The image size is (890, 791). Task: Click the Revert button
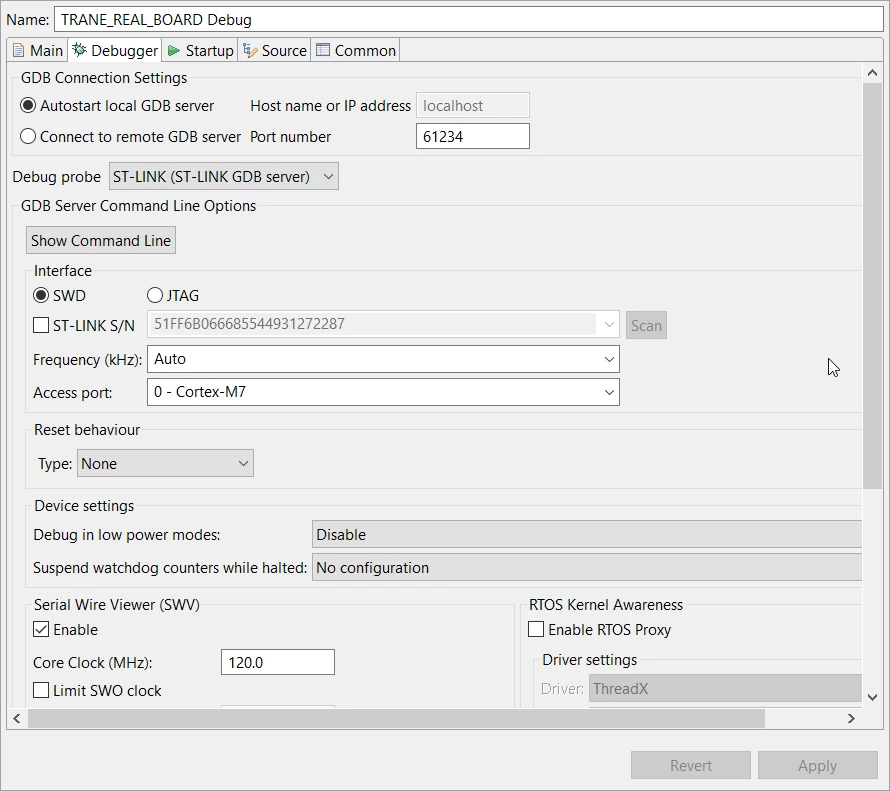click(691, 765)
